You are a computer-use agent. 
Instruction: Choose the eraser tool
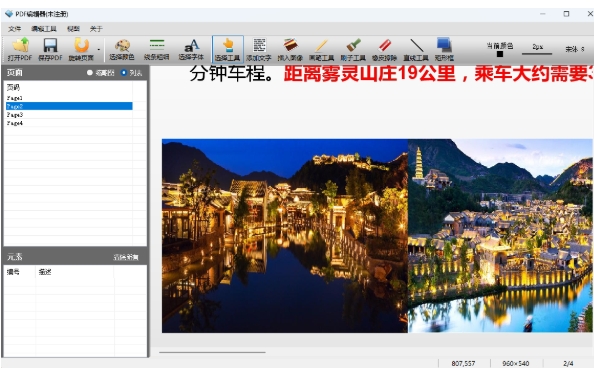[x=384, y=49]
